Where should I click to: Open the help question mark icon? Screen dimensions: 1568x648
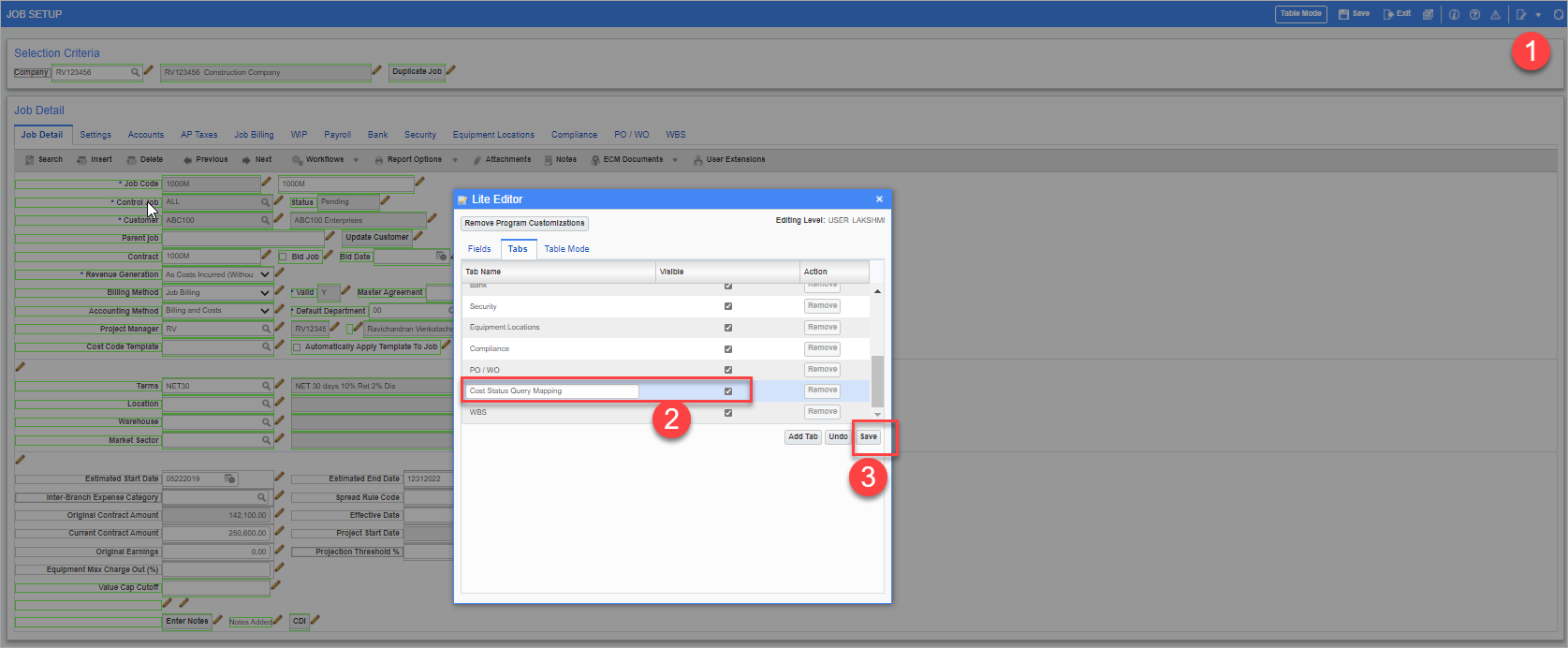(1474, 14)
